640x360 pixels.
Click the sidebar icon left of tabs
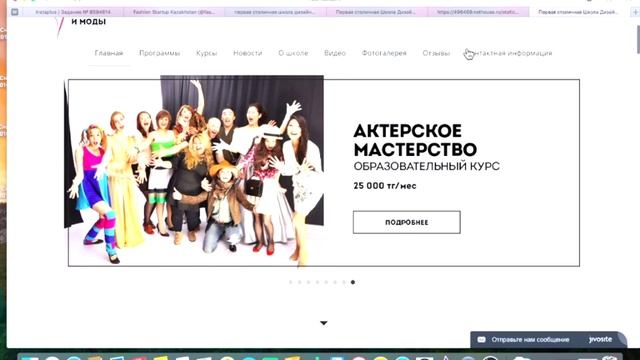(15, 12)
